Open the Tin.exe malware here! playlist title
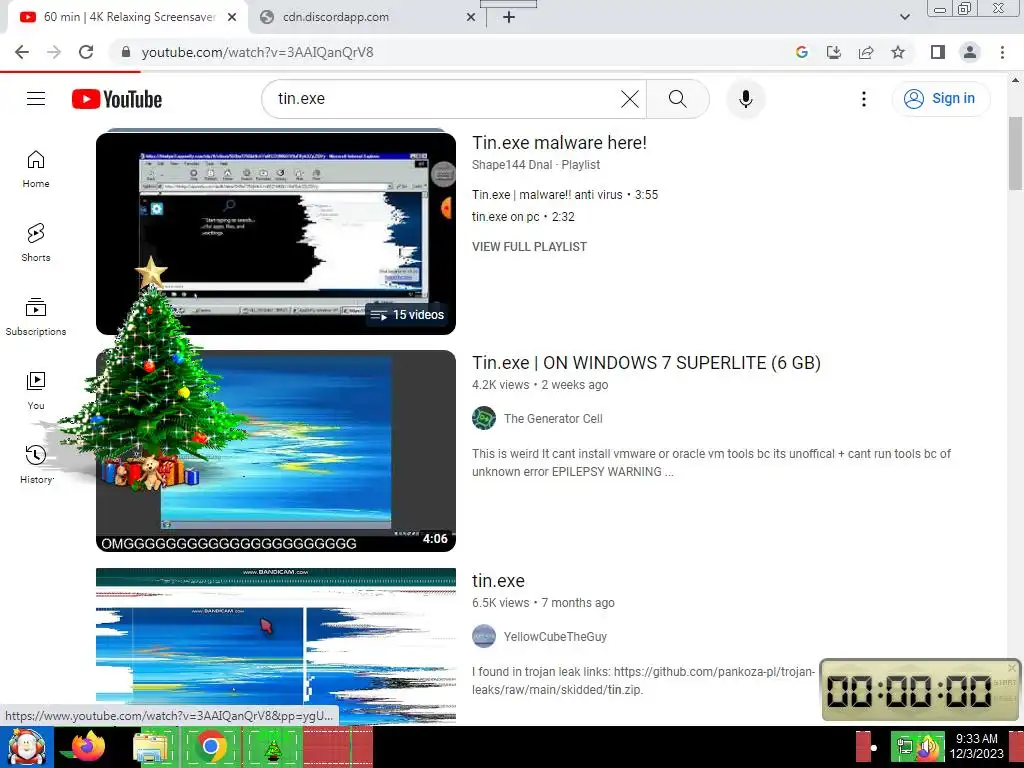The width and height of the screenshot is (1024, 768). [559, 142]
